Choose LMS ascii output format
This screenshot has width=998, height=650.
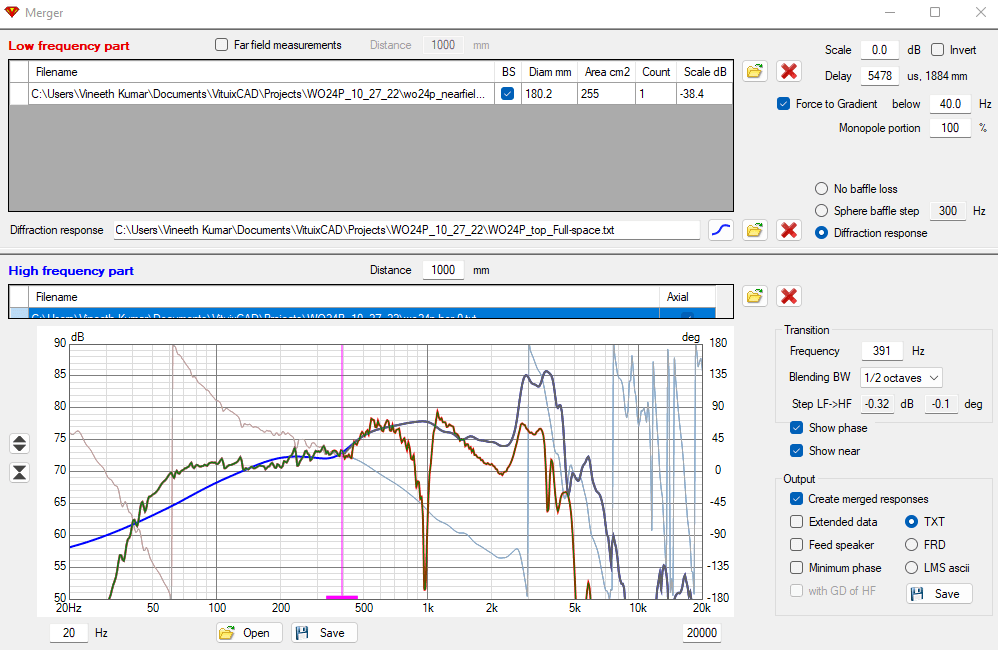pos(911,568)
